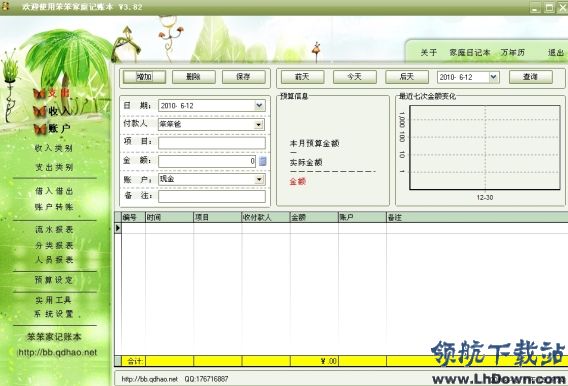
Task: Click the butterfly icon beside 账户
Action: click(40, 129)
